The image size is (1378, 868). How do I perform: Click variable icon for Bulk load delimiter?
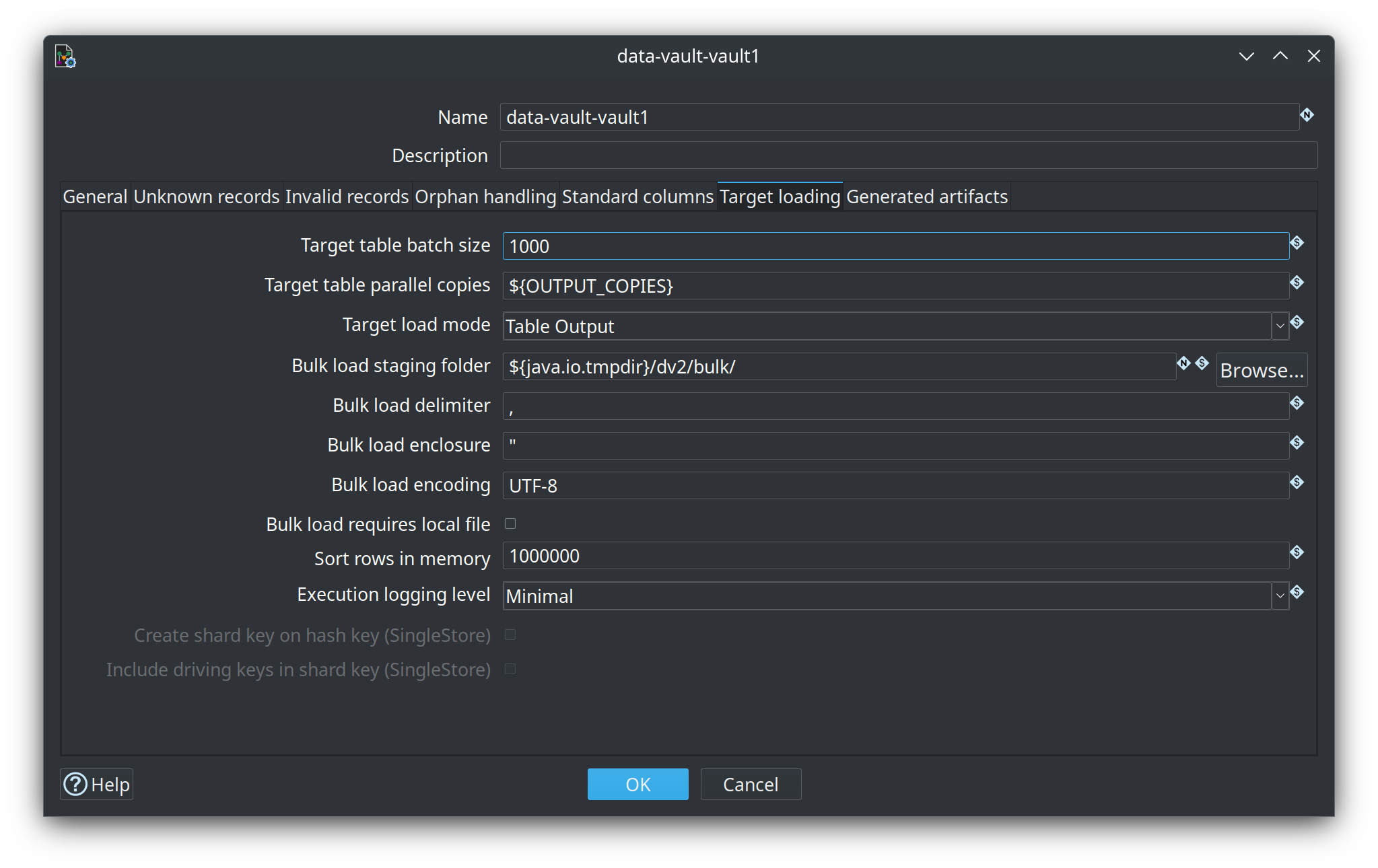coord(1297,403)
